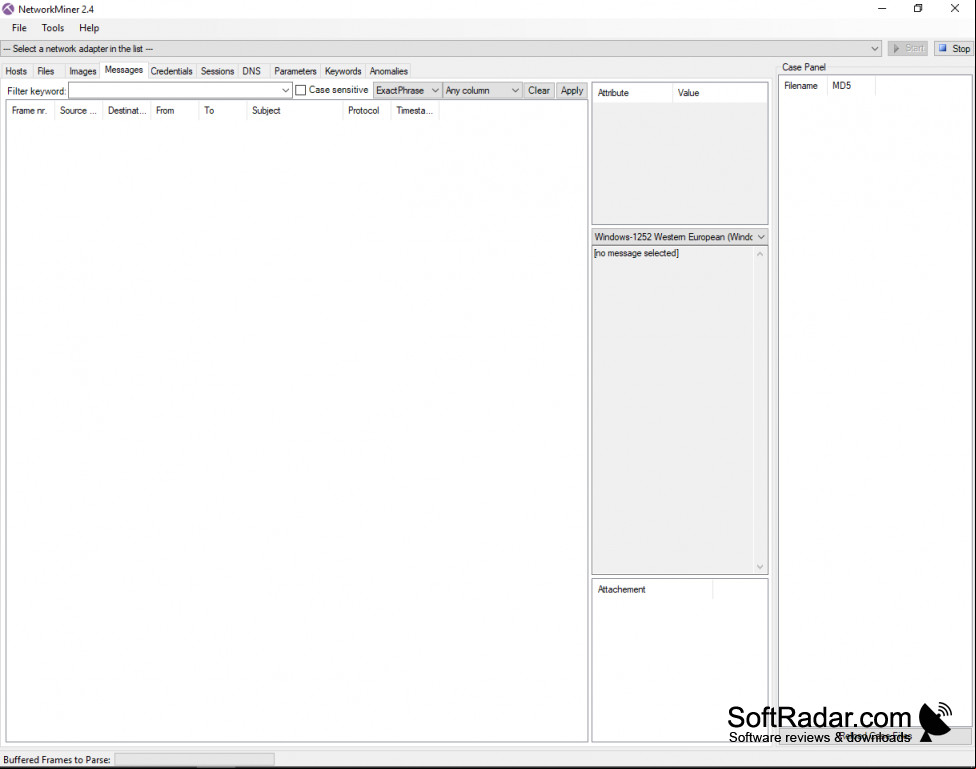Open the ExactPhrase match mode dropdown
The height and width of the screenshot is (769, 976).
407,90
